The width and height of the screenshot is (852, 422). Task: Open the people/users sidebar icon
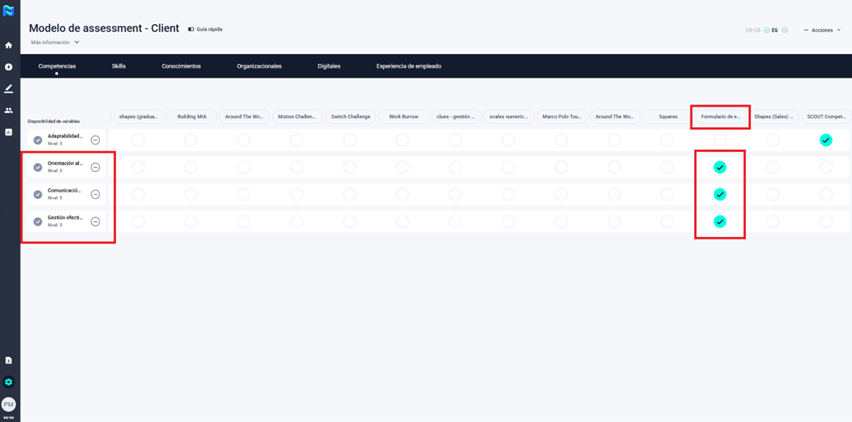pyautogui.click(x=9, y=111)
